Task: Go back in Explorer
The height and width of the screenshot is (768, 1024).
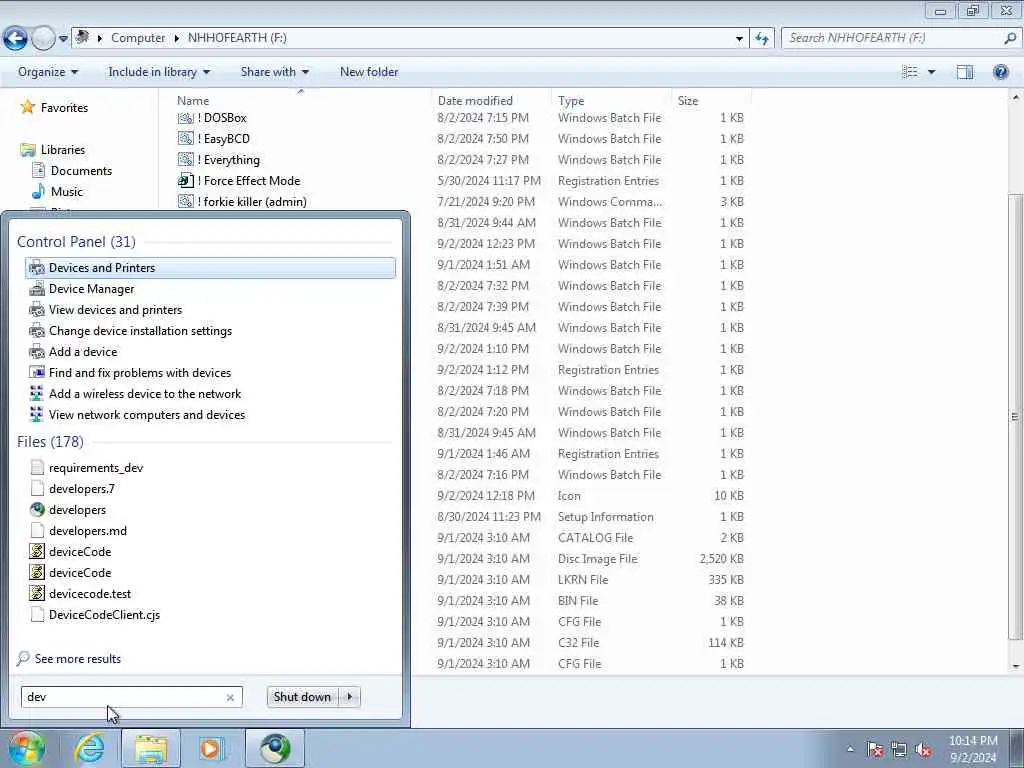Action: coord(15,38)
